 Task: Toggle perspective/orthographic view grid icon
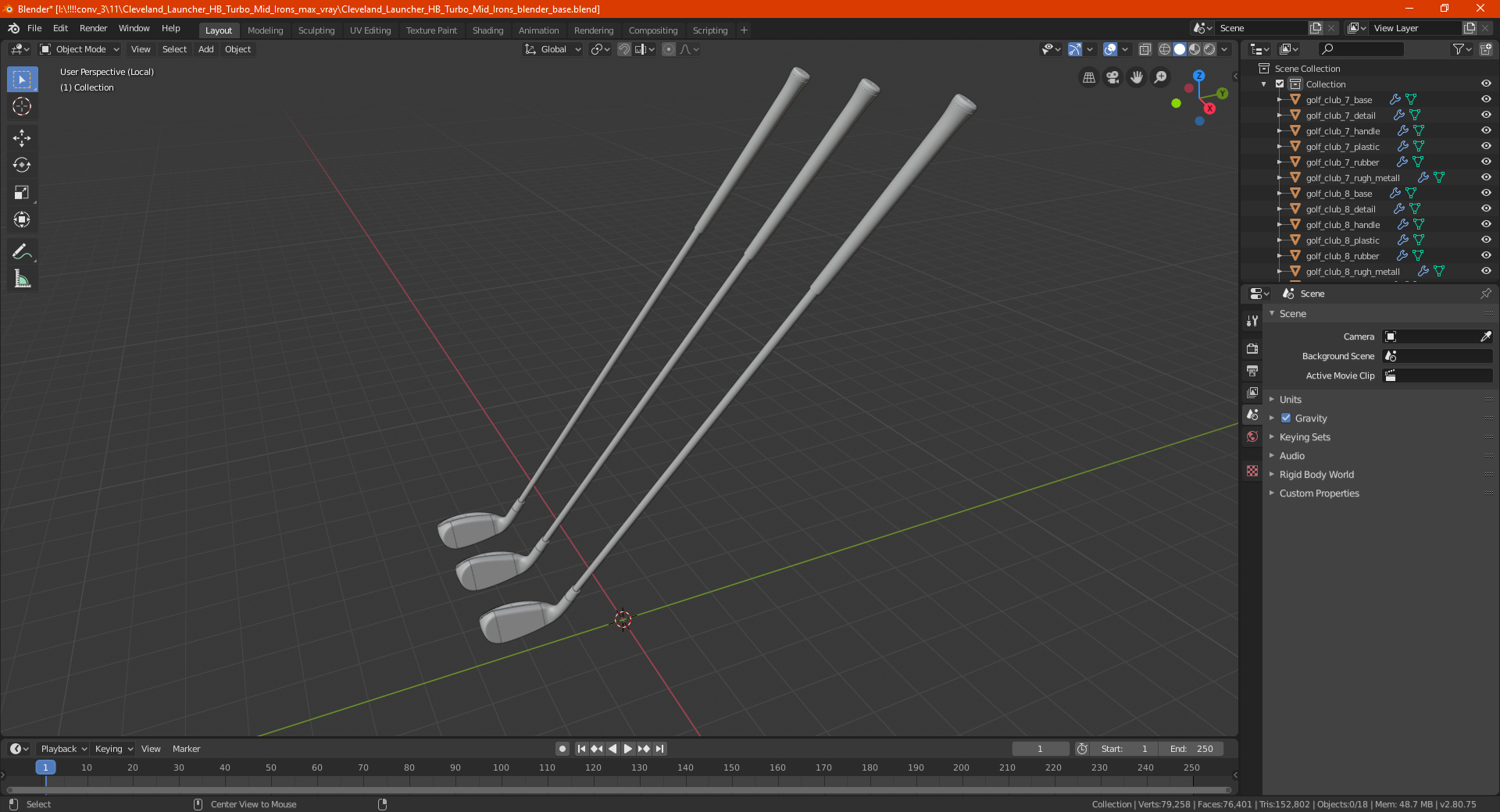pyautogui.click(x=1088, y=77)
